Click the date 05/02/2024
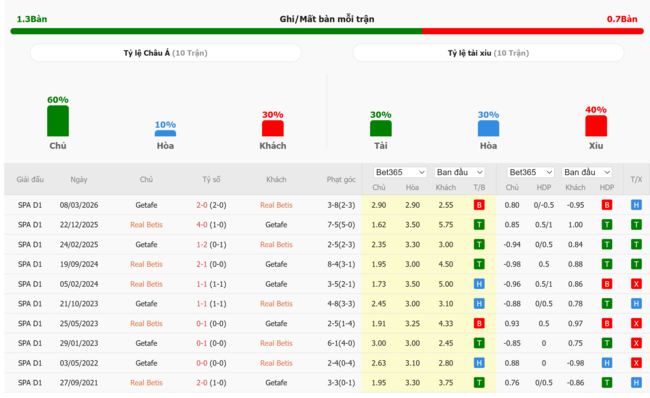This screenshot has width=650, height=398. (79, 284)
